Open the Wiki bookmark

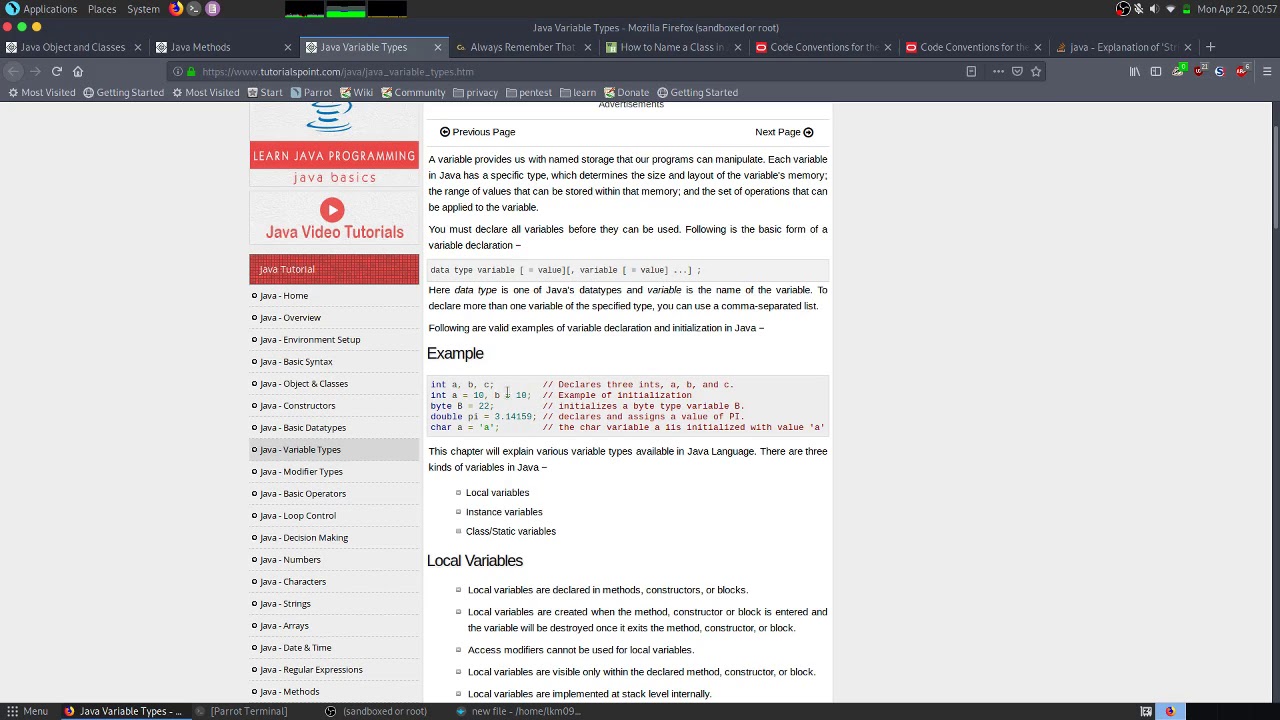[x=356, y=92]
